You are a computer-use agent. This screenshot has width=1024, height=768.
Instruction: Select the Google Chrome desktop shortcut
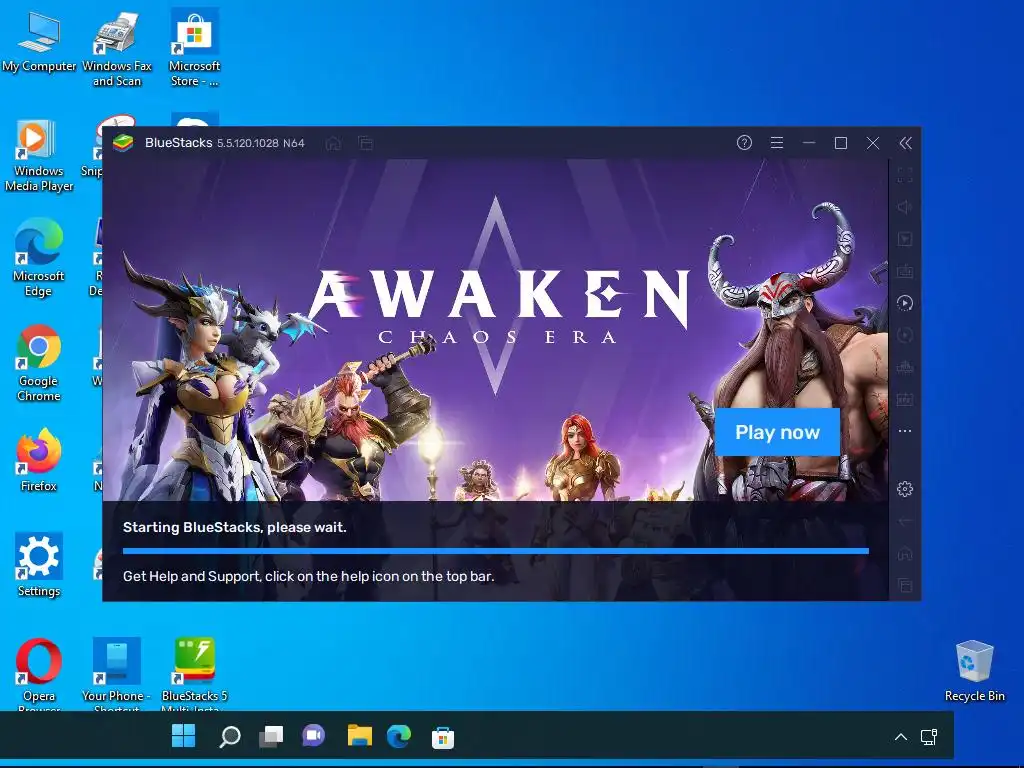[x=39, y=364]
